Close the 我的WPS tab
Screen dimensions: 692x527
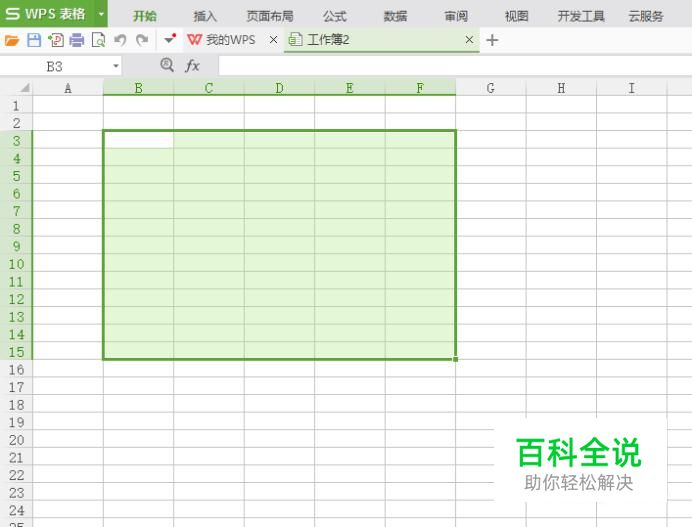[273, 40]
